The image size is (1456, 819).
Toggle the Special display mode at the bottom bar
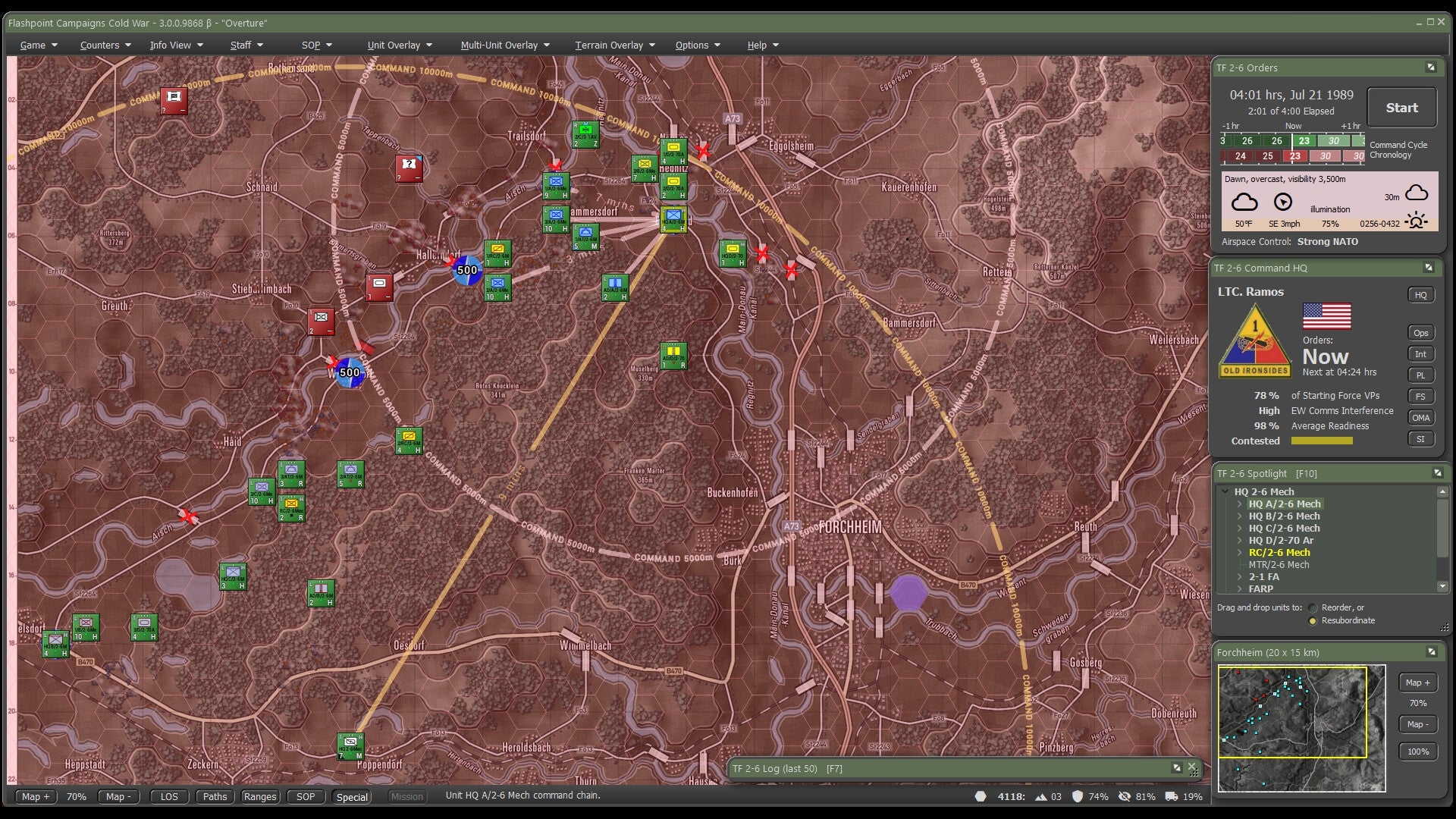click(x=351, y=797)
